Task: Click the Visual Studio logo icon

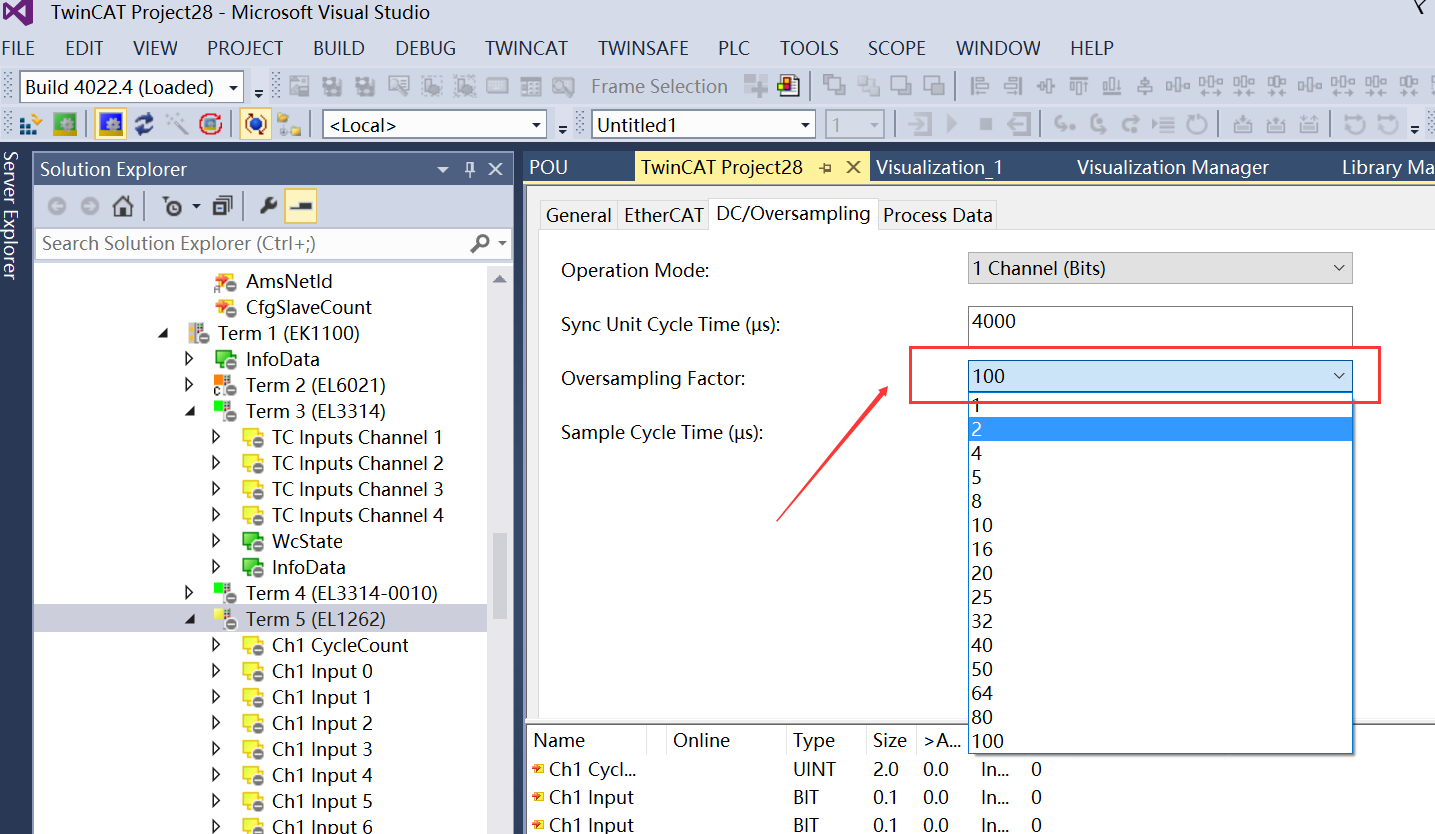Action: click(x=18, y=14)
